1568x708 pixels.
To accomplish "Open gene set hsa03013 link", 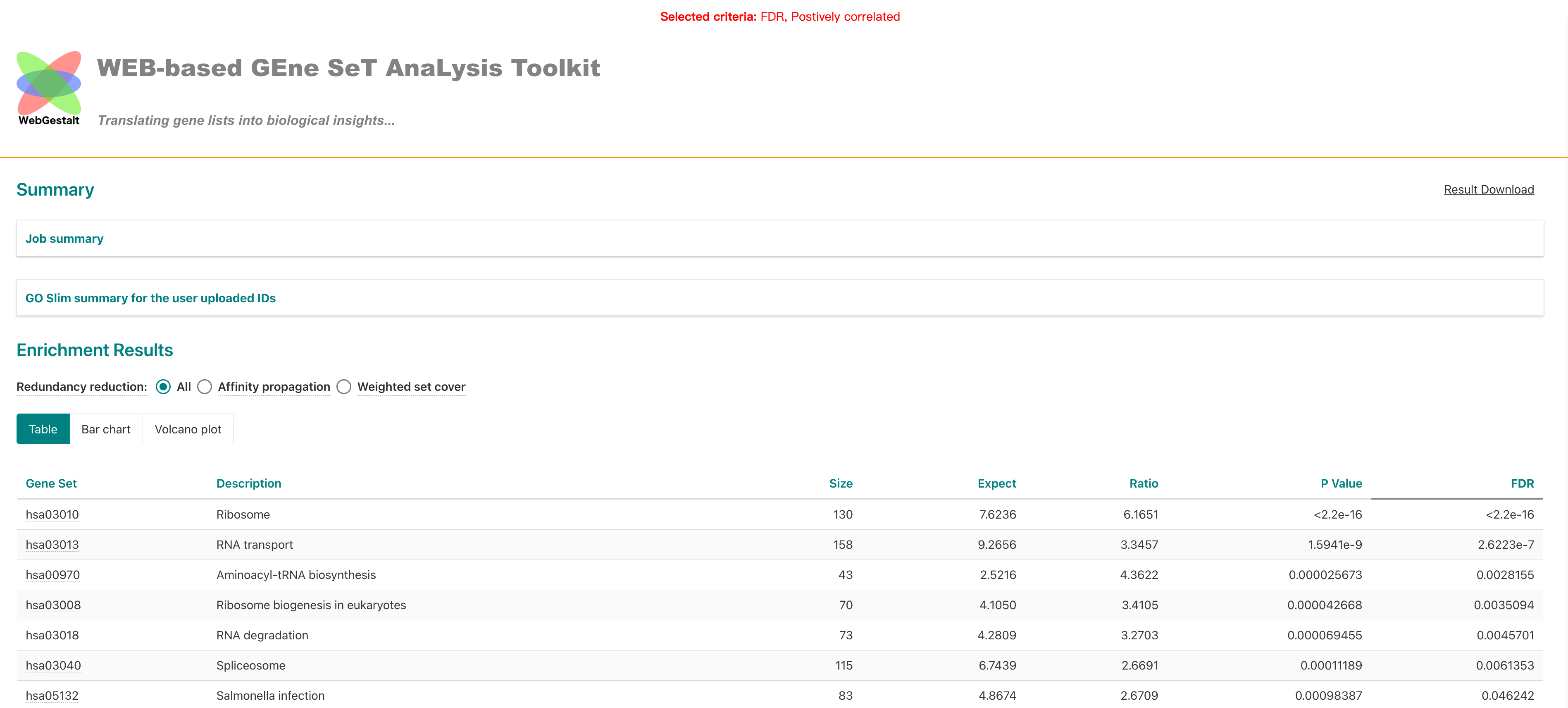I will click(x=52, y=545).
